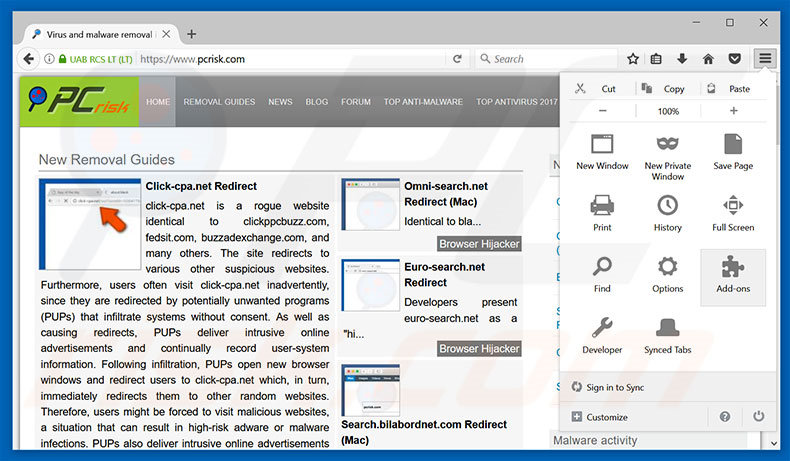This screenshot has width=790, height=461.
Task: Close the Virus and malware removal tab
Action: tap(166, 34)
